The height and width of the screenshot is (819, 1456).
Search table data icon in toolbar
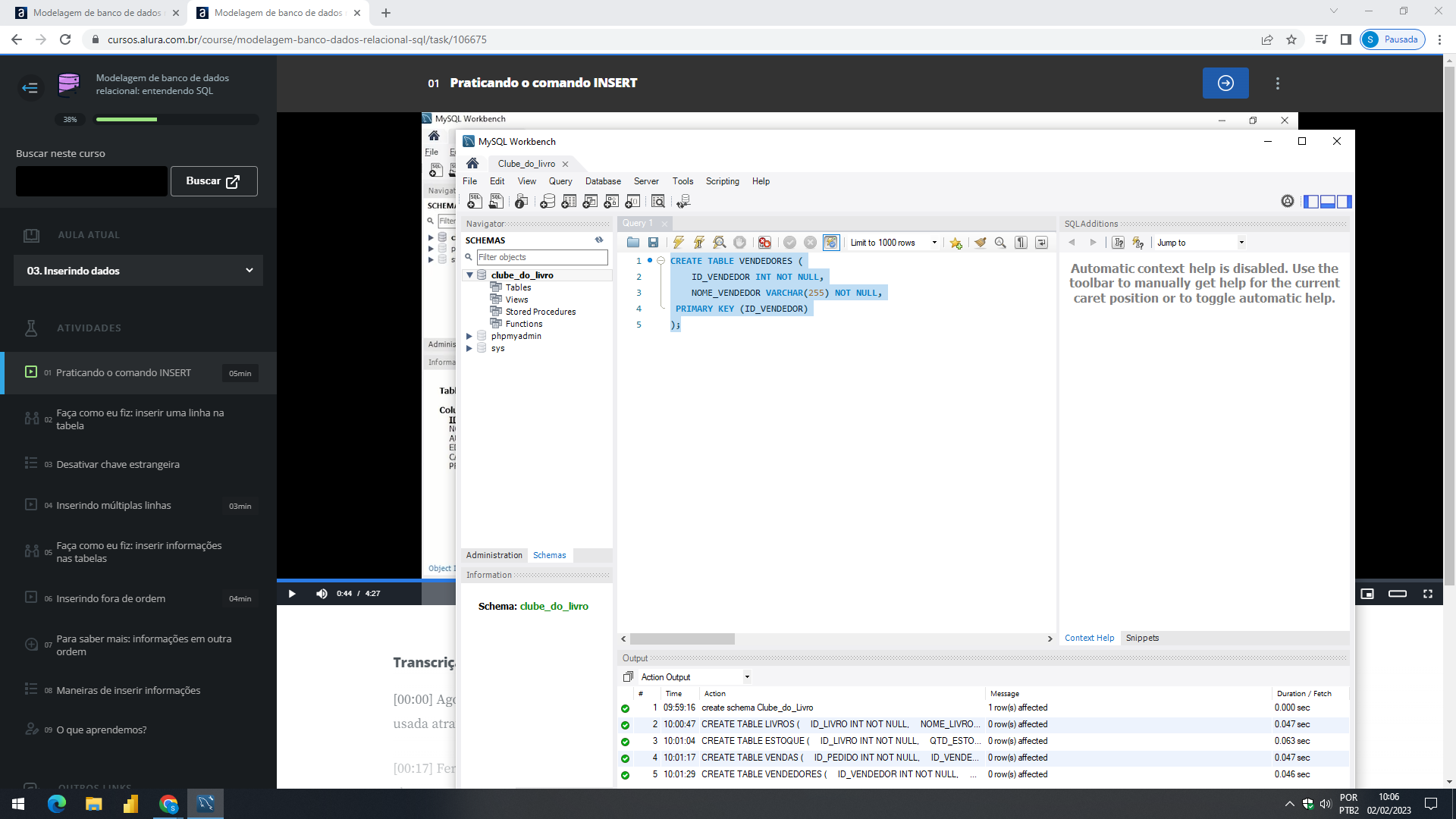(658, 202)
